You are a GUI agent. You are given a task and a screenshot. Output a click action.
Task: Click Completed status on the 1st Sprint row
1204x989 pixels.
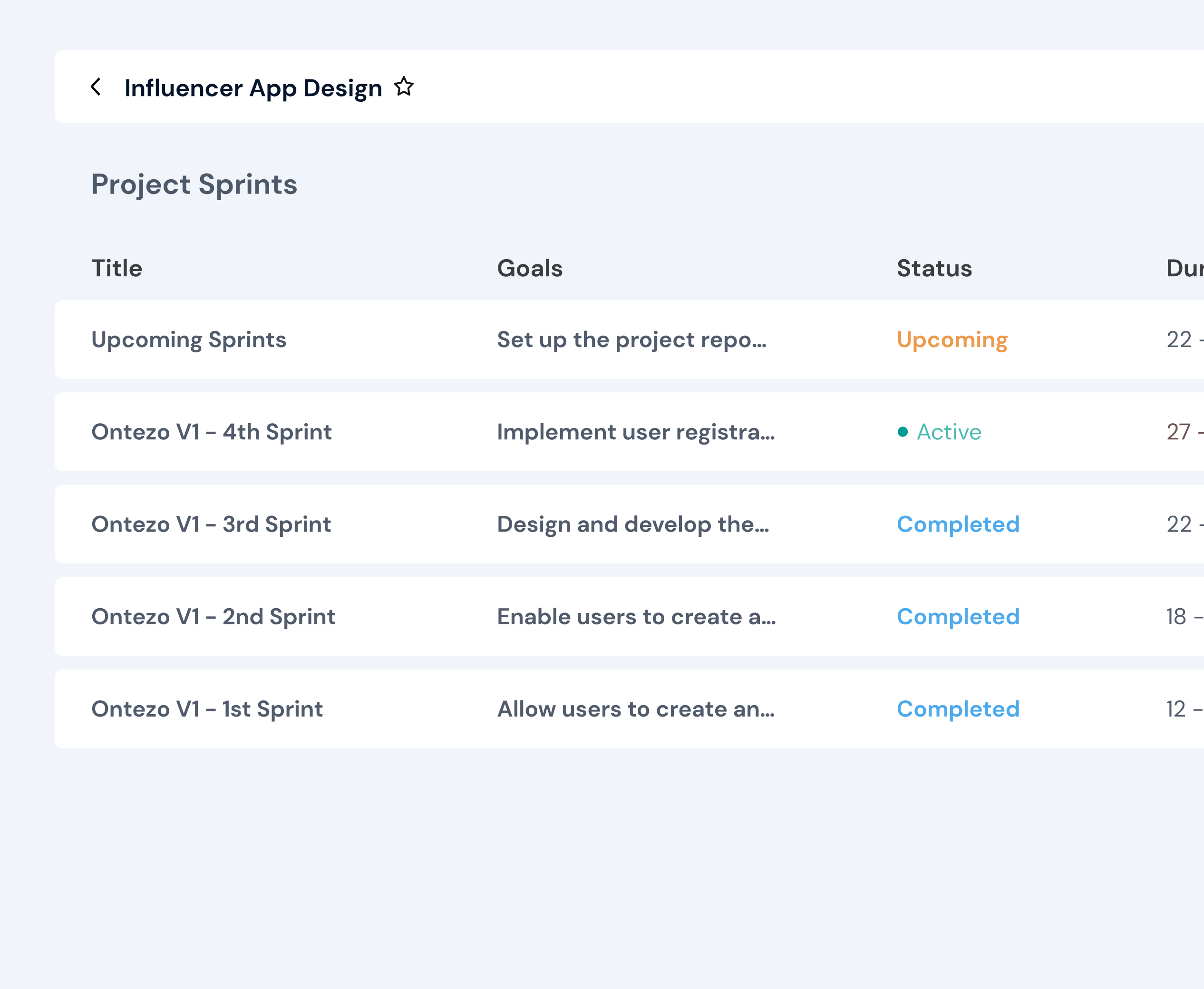pos(958,709)
